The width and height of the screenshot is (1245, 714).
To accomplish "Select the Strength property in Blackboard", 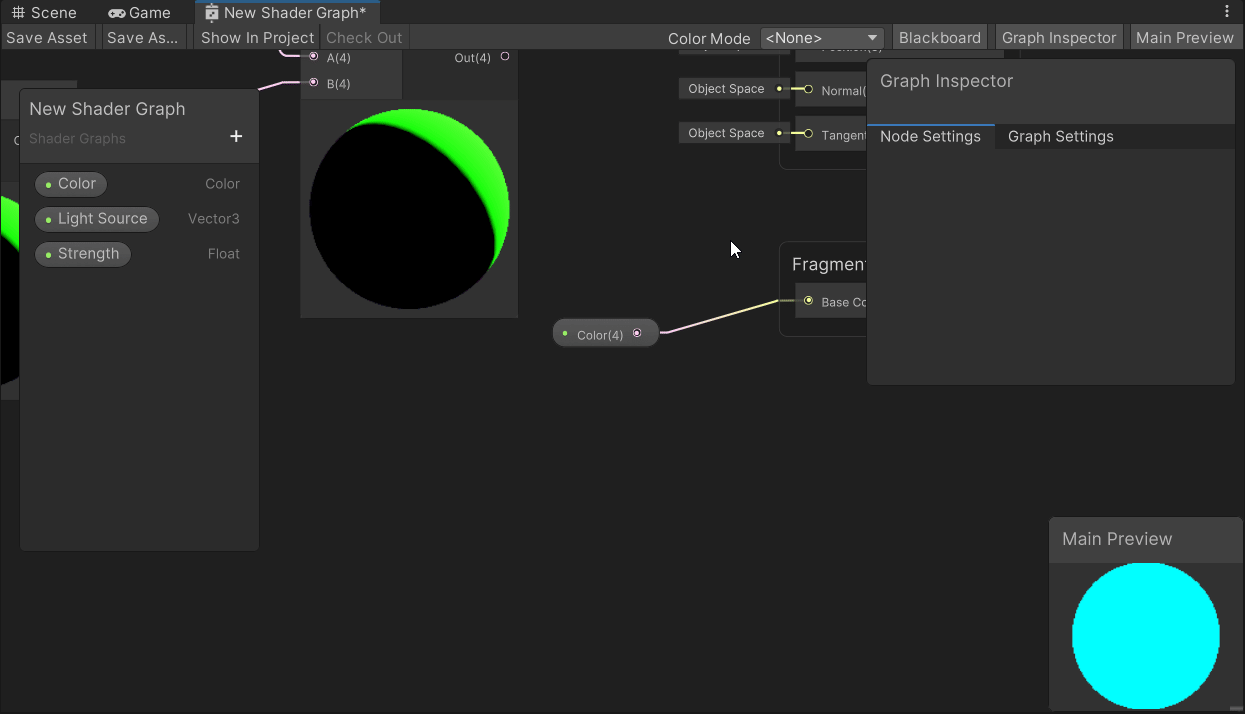I will [x=83, y=254].
